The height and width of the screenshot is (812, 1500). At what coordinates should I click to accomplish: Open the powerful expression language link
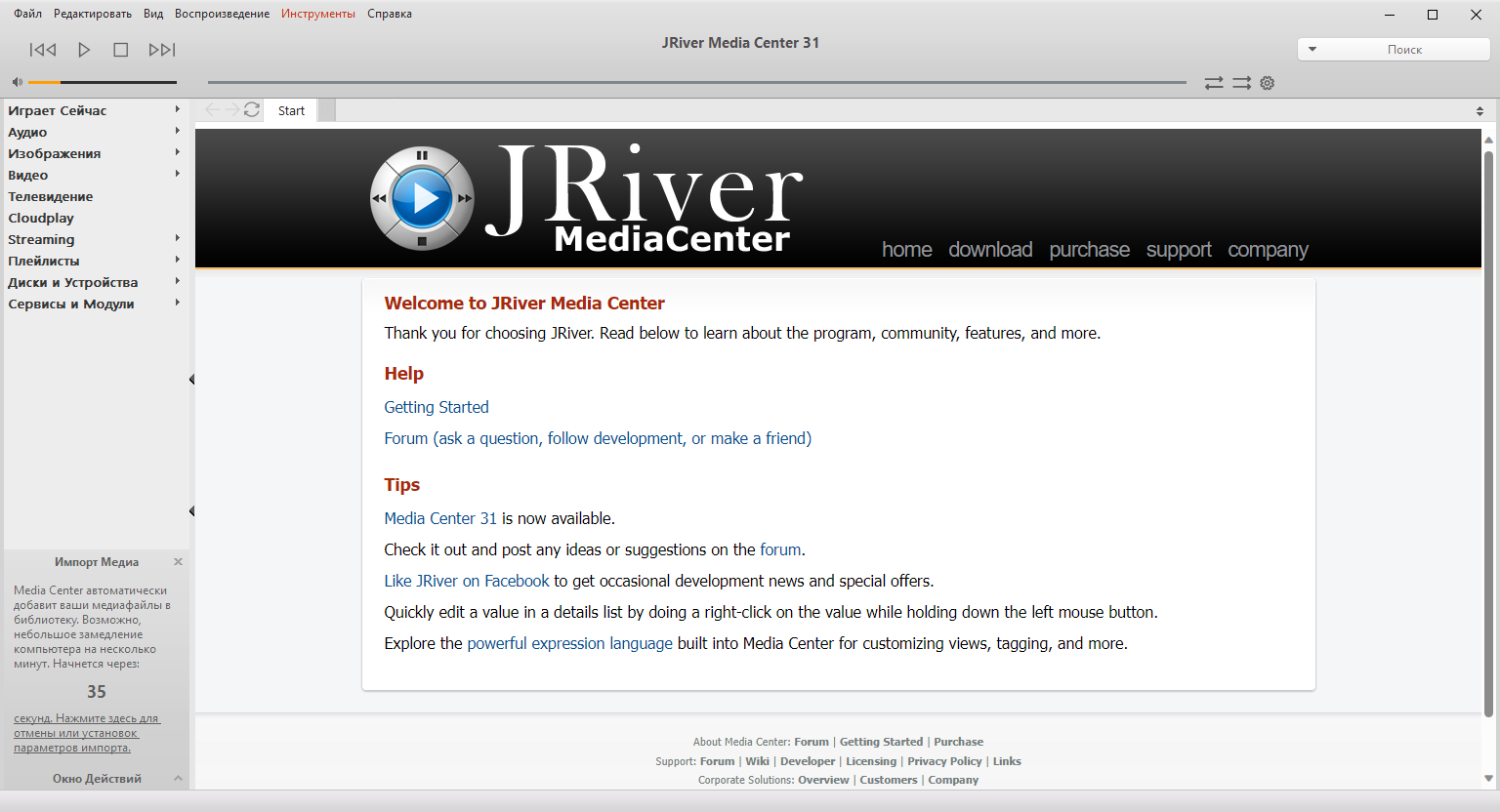[569, 643]
